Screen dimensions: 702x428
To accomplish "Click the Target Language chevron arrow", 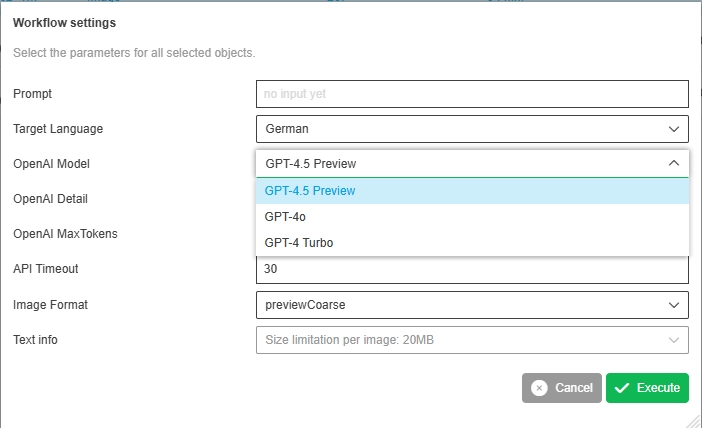I will 673,129.
